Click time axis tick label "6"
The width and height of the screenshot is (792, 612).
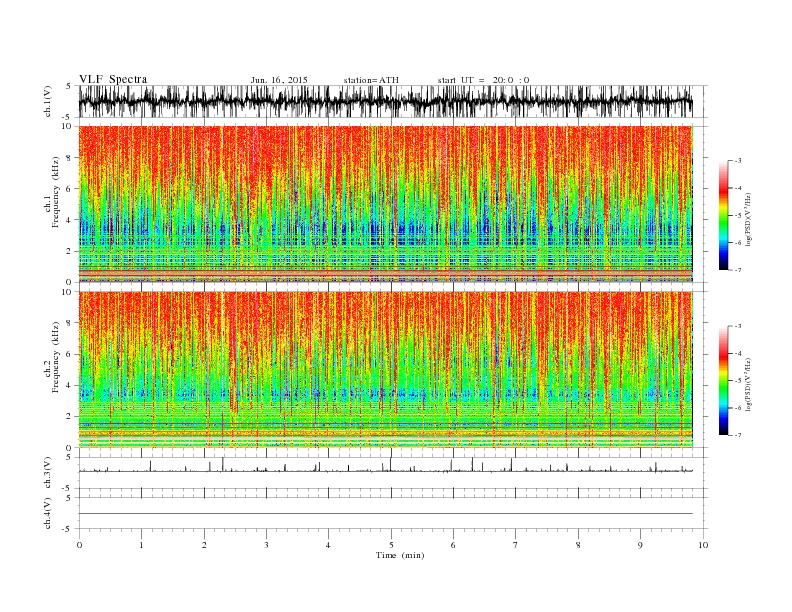click(453, 545)
